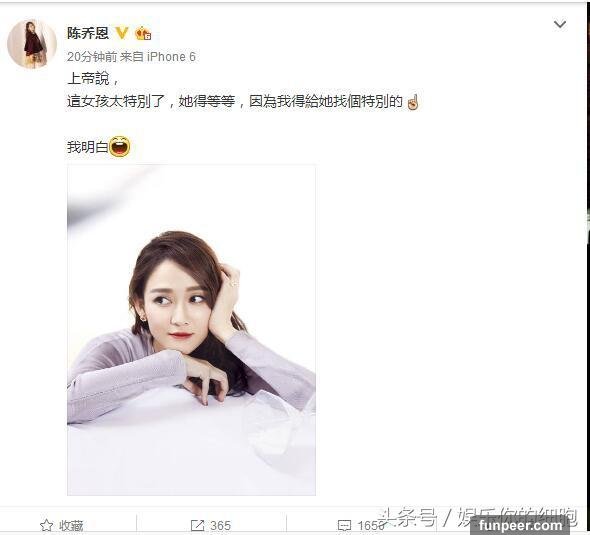Click the iPhone 6 source link
This screenshot has width=590, height=535.
click(171, 56)
